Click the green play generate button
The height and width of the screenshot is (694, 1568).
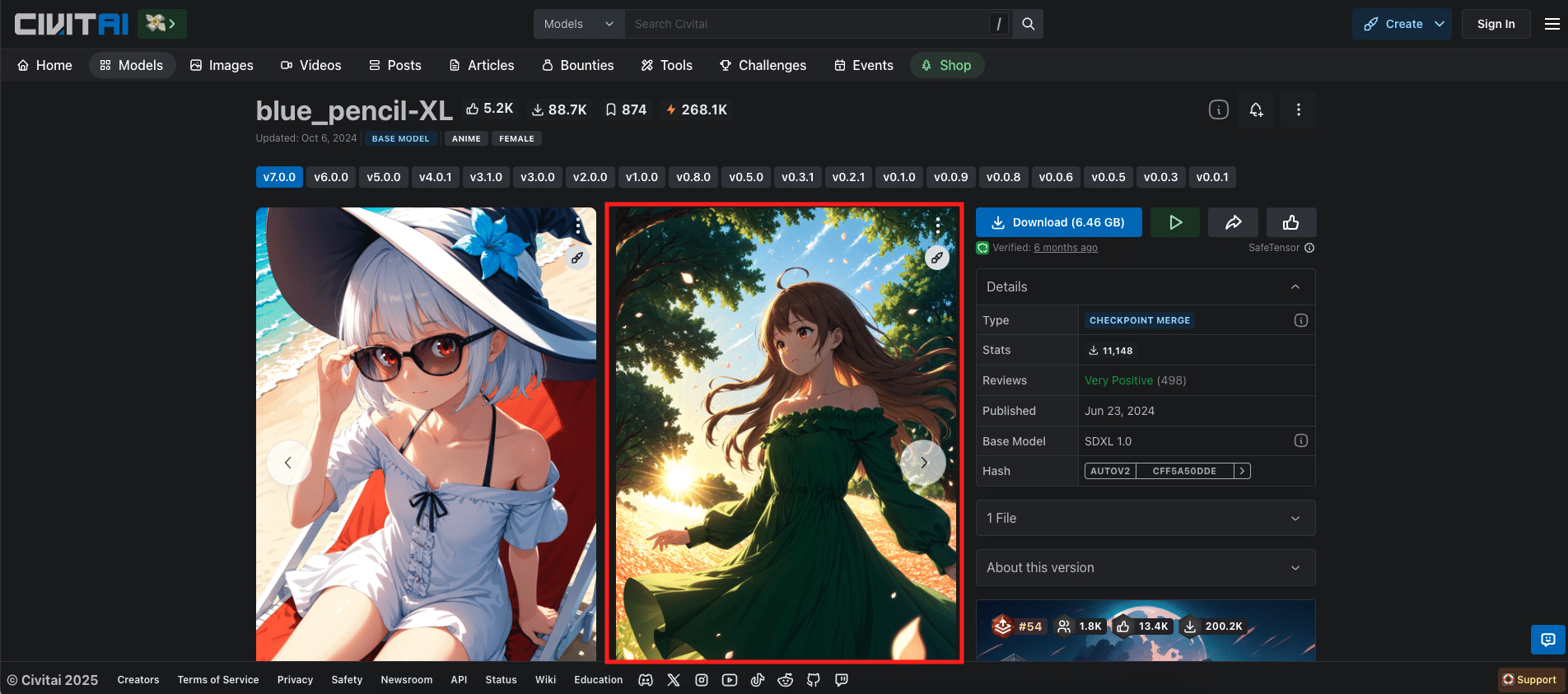1175,222
